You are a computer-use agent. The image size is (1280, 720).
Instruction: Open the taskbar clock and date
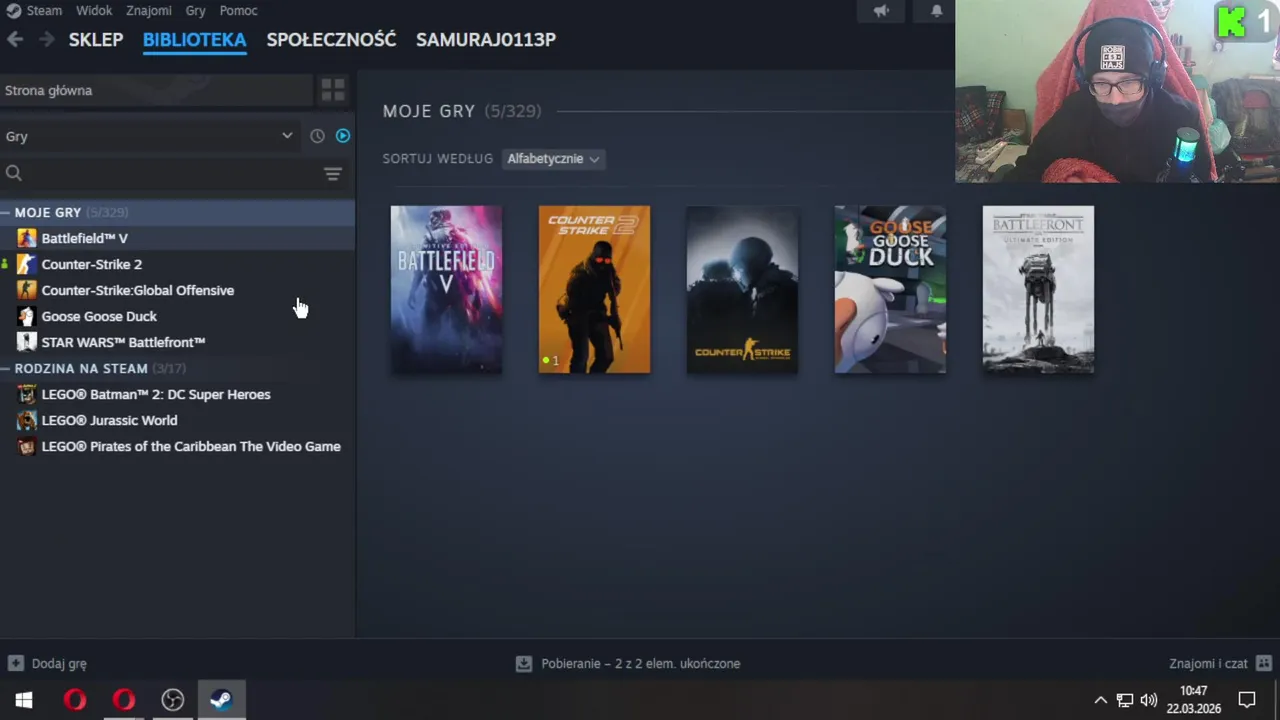(x=1193, y=700)
